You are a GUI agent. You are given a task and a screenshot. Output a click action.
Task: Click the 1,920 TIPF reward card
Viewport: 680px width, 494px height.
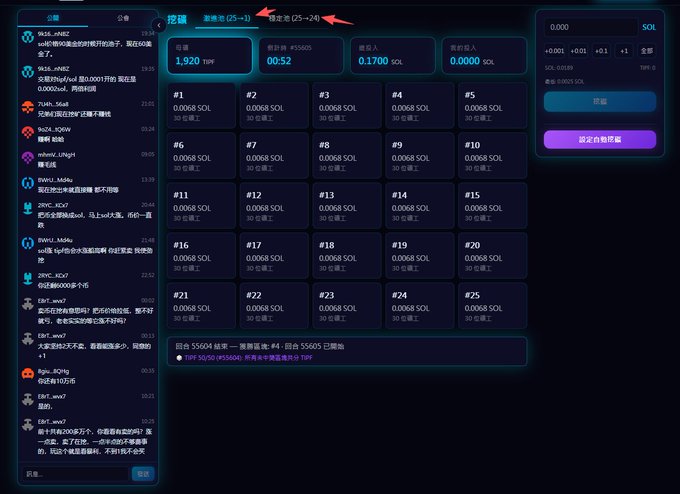pos(210,56)
